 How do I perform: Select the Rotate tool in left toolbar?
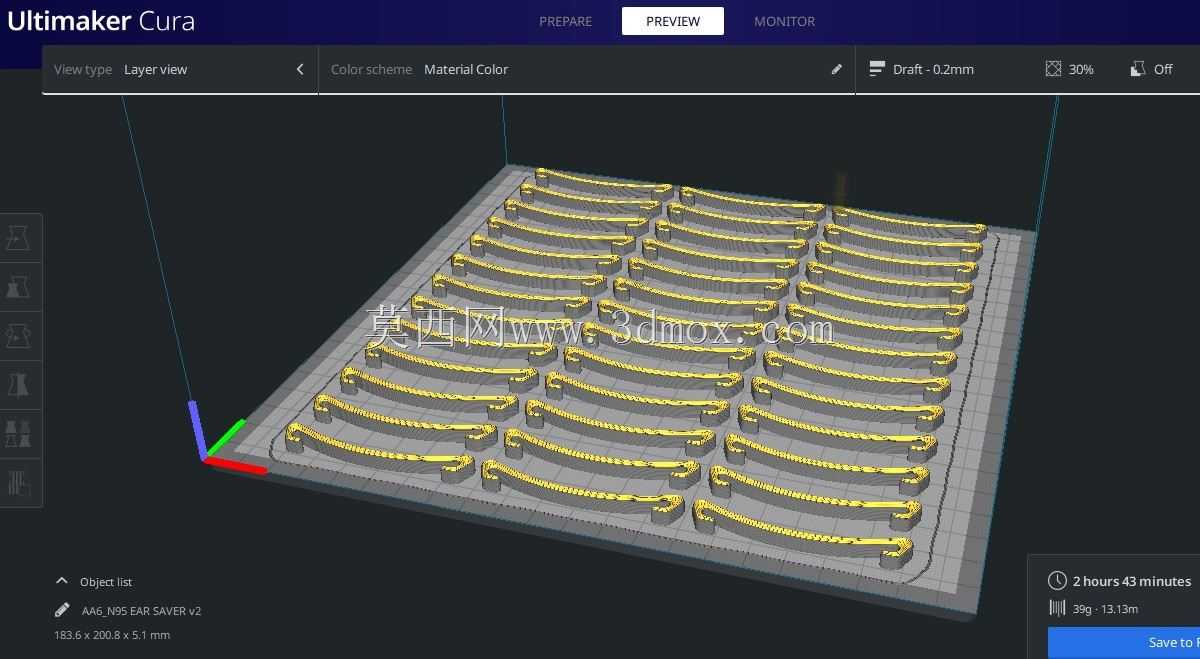[x=18, y=336]
